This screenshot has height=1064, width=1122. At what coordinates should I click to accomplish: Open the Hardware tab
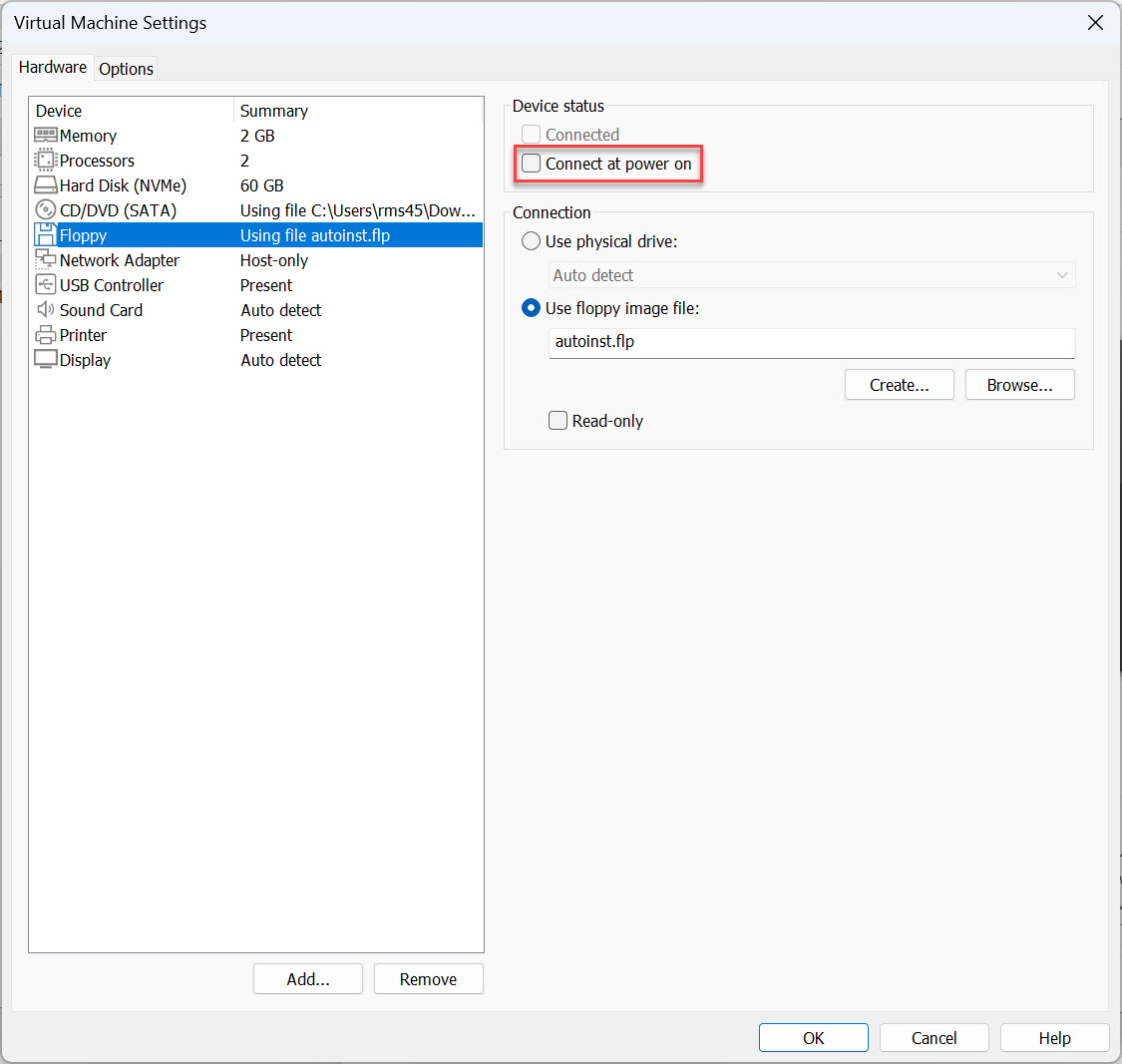click(52, 67)
